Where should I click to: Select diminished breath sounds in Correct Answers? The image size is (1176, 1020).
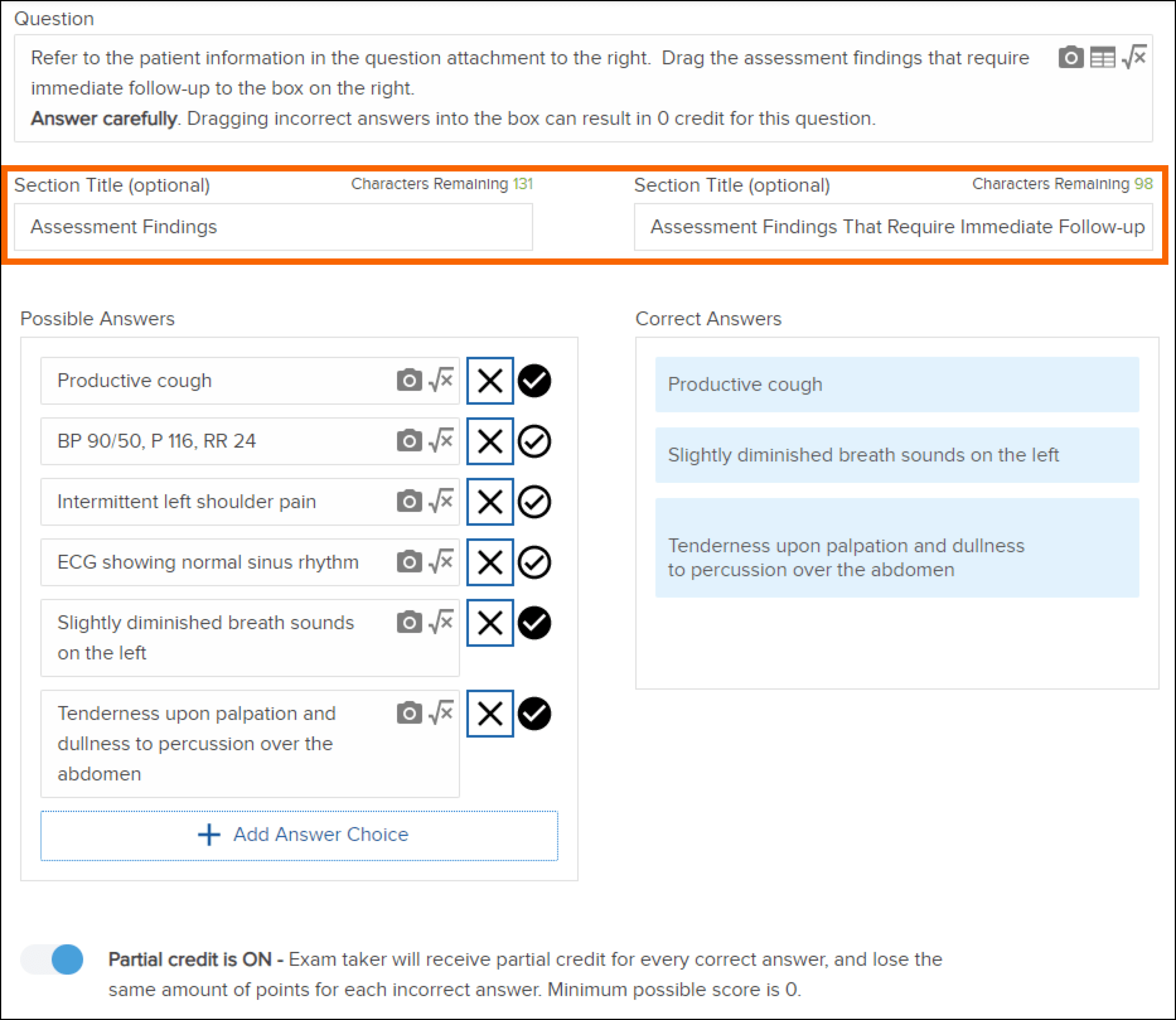coord(896,455)
